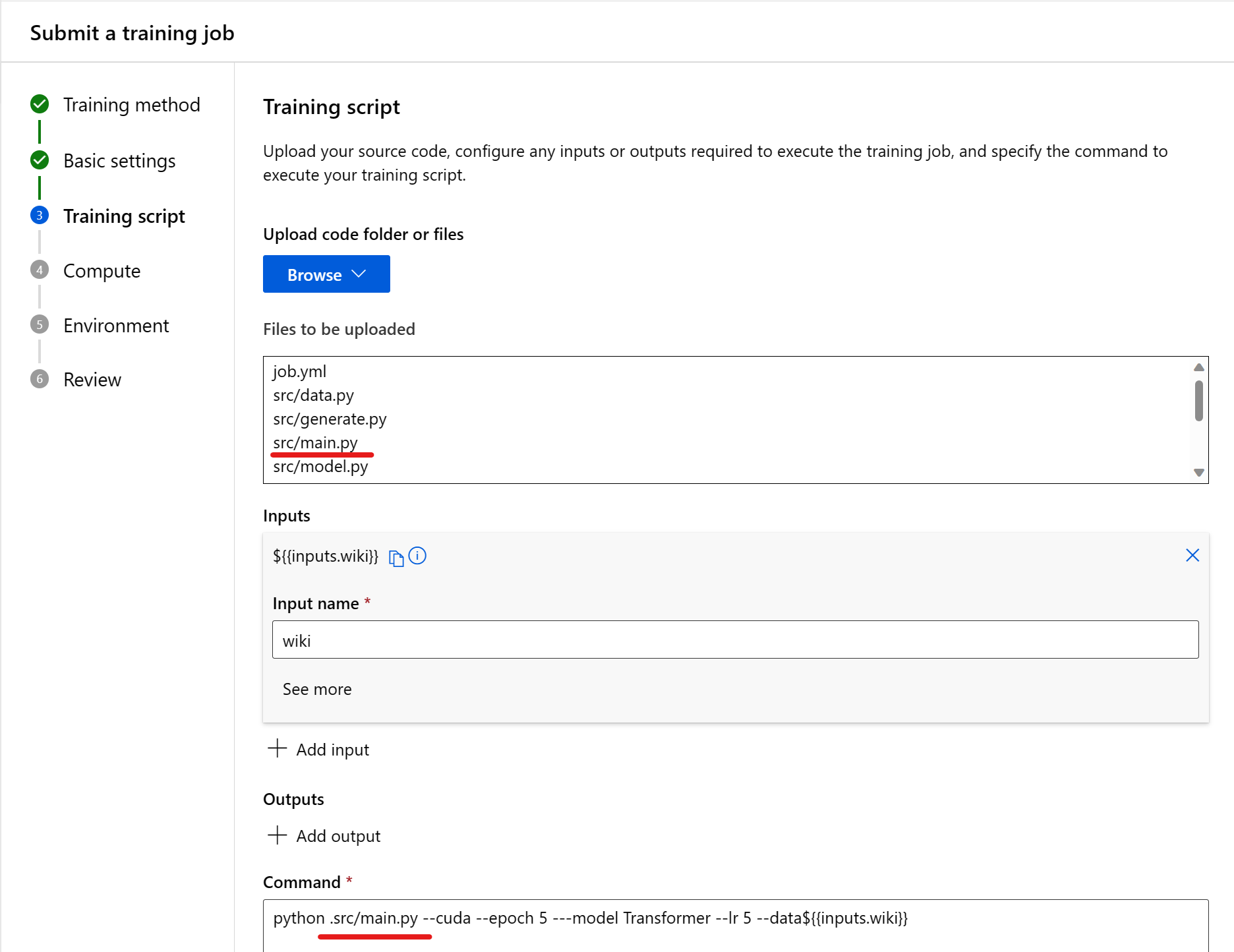
Task: Jump to the Review step
Action: (92, 380)
